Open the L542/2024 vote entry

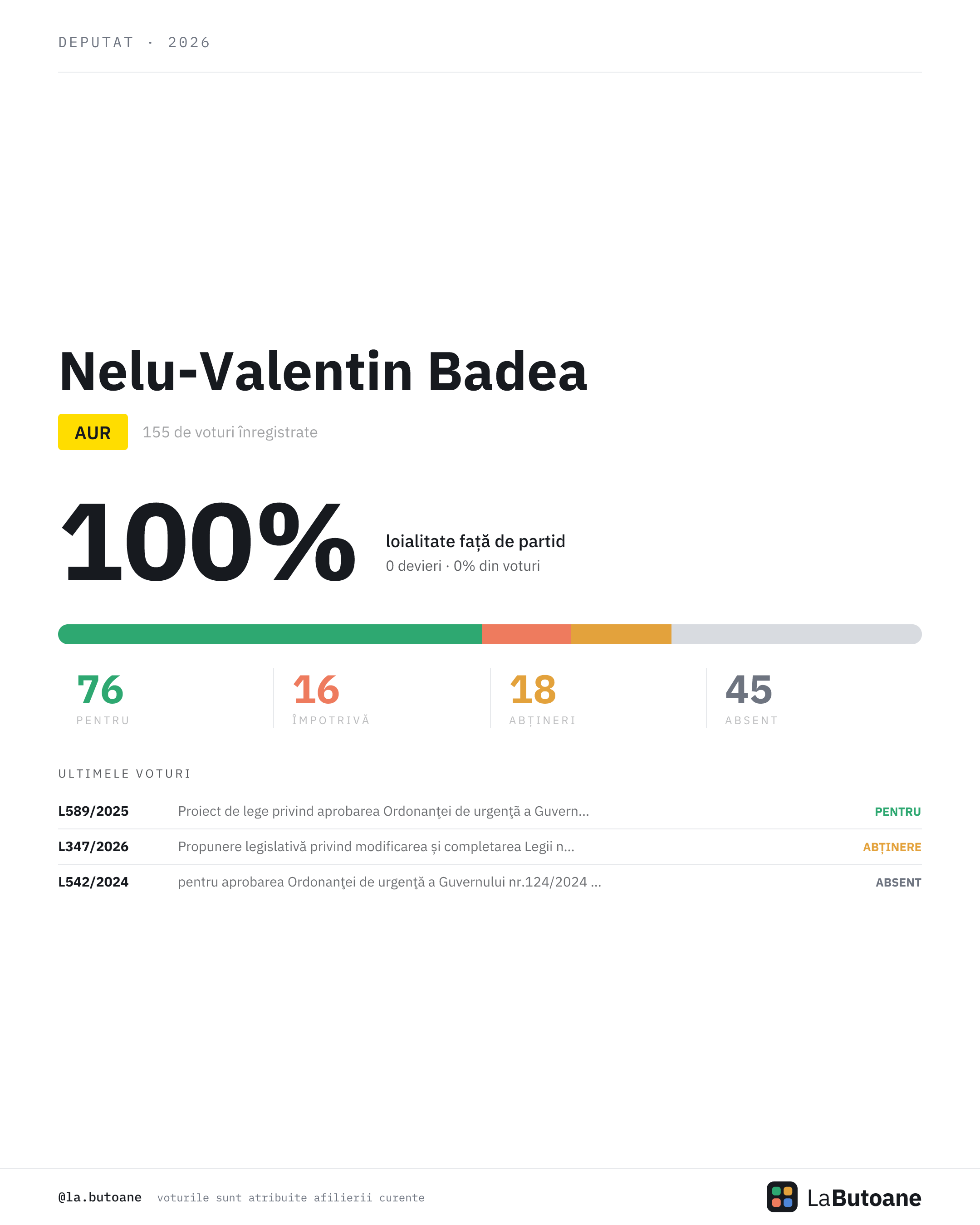click(x=490, y=882)
